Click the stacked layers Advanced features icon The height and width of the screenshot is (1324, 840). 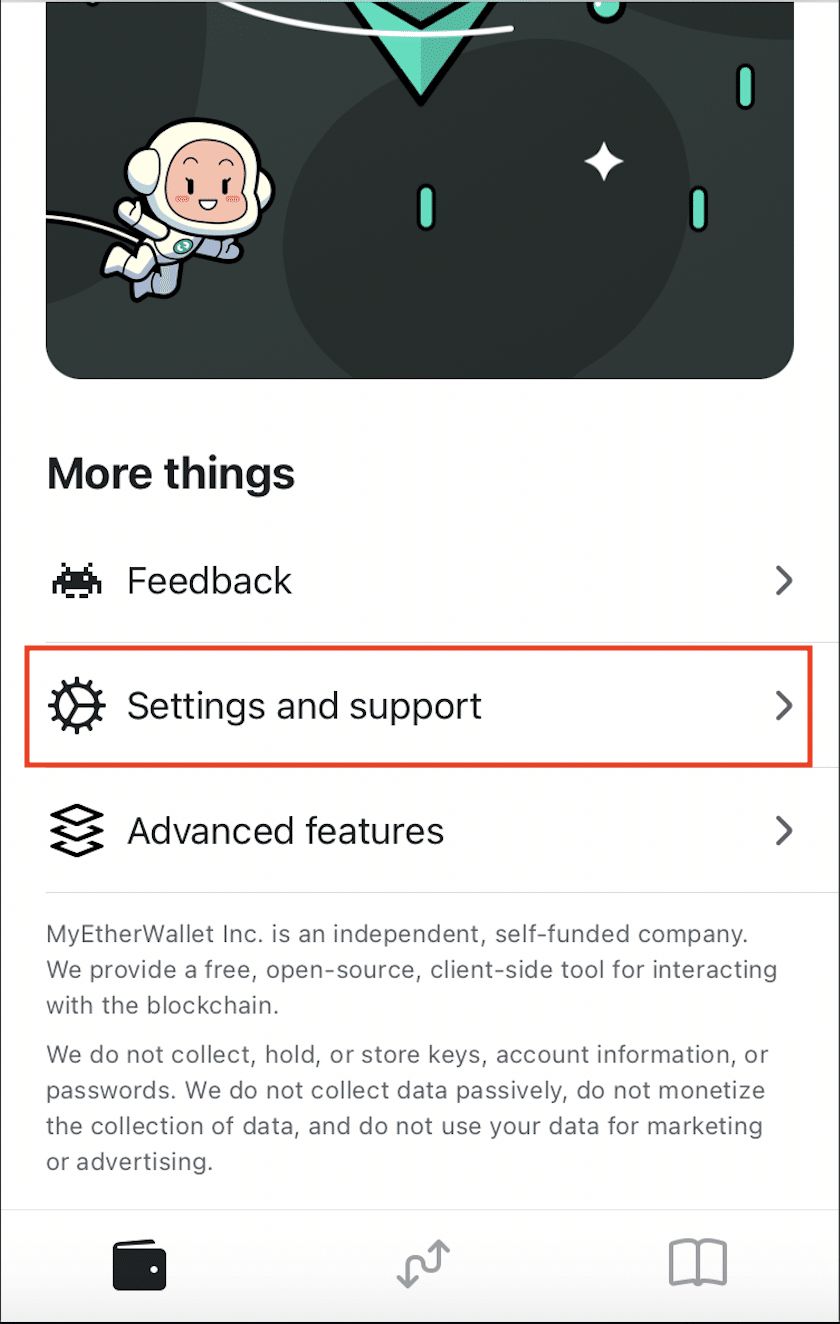pyautogui.click(x=76, y=831)
